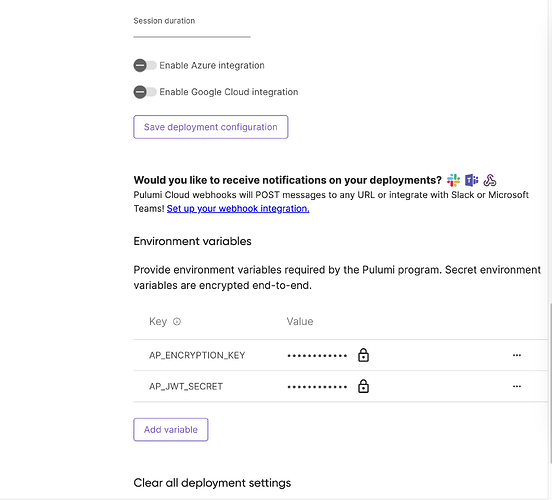The width and height of the screenshot is (552, 500).
Task: Toggle Enable Azure integration switch
Action: [145, 65]
